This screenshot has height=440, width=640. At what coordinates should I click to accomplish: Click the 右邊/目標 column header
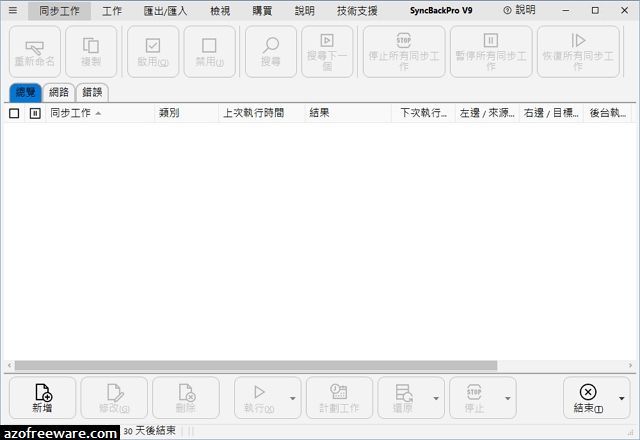551,113
